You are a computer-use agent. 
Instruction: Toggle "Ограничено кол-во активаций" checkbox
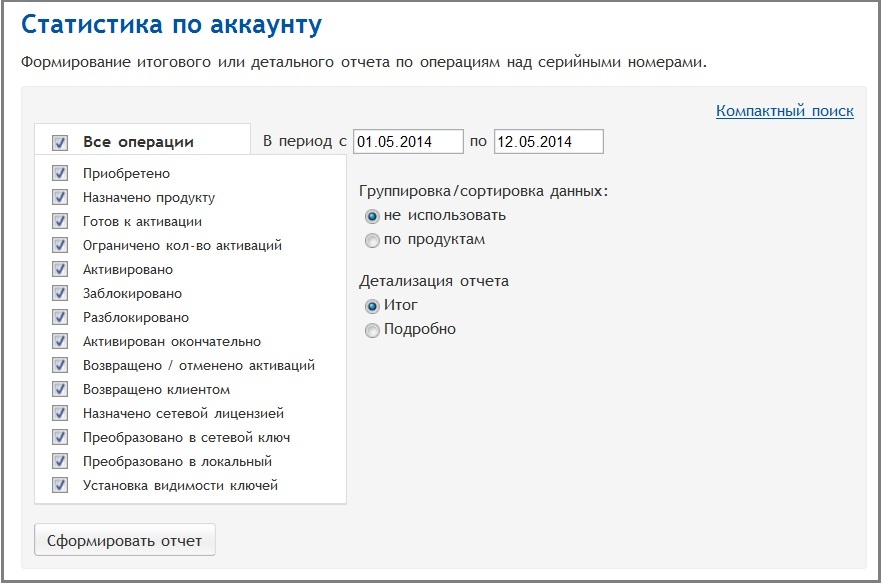[x=60, y=245]
